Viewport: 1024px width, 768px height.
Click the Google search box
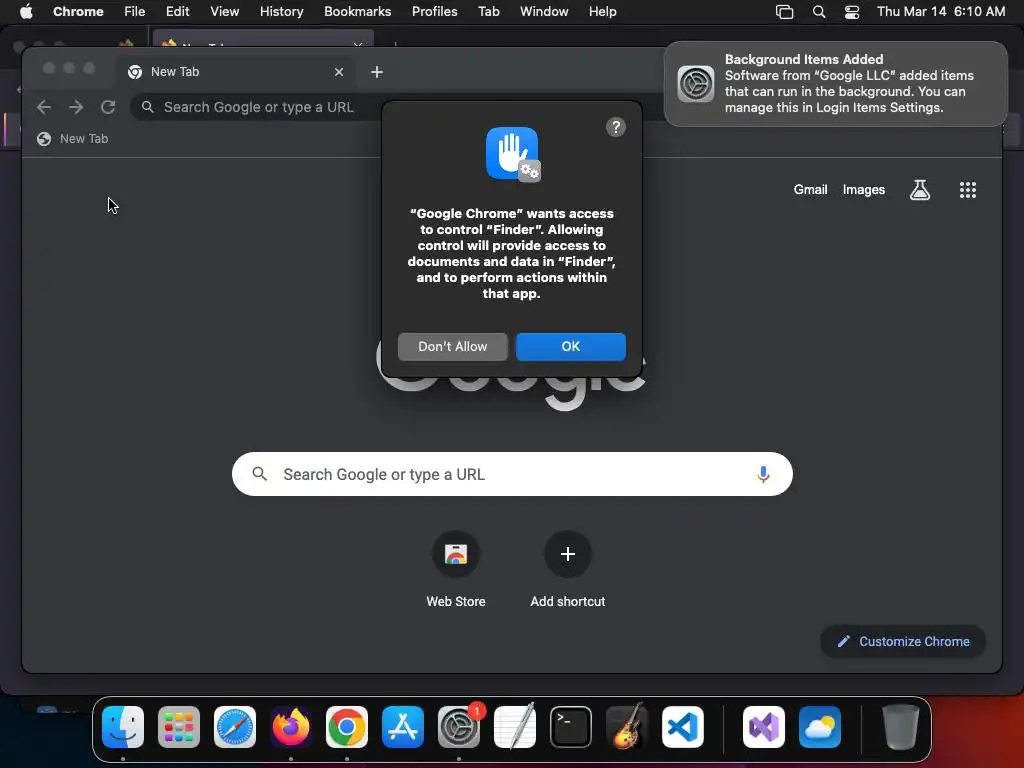pos(512,474)
